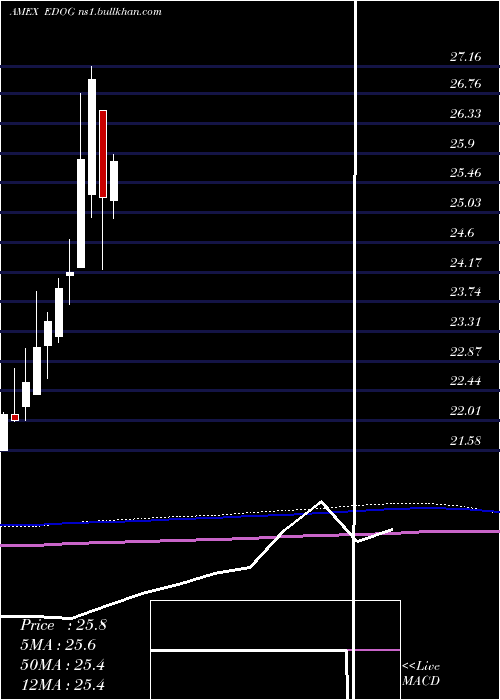Click the 22.44 price axis label
Image resolution: width=500 pixels, height=700 pixels.
tap(465, 381)
